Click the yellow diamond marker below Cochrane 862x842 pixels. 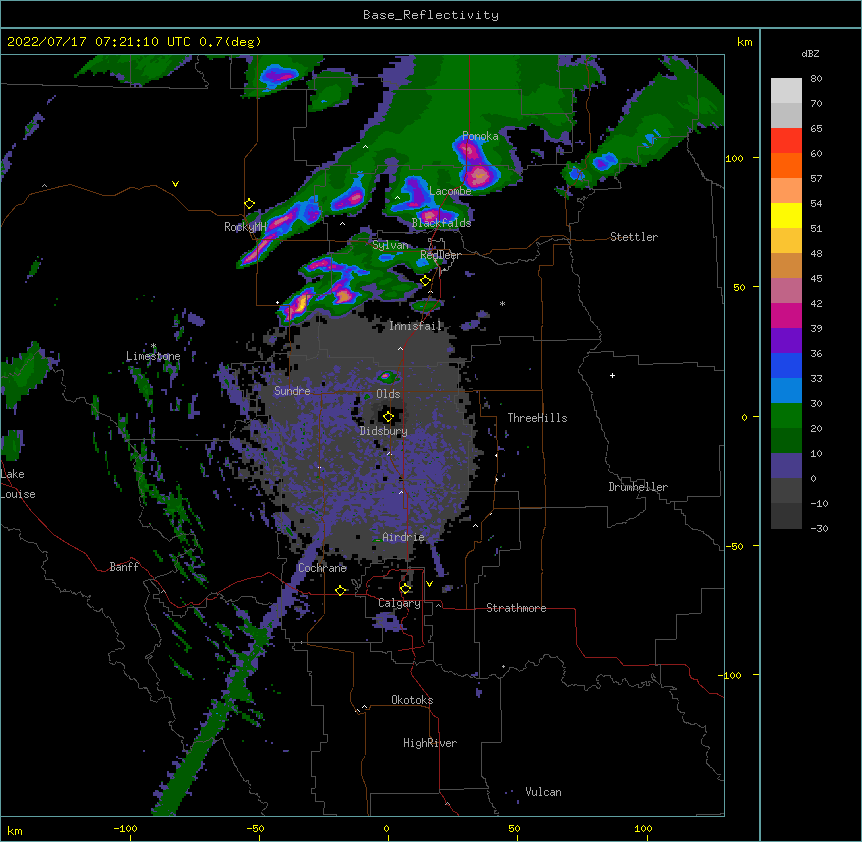pos(340,590)
